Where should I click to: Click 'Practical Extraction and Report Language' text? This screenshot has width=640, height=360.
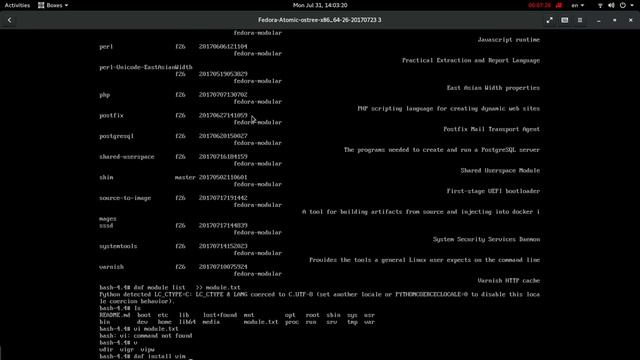(471, 60)
